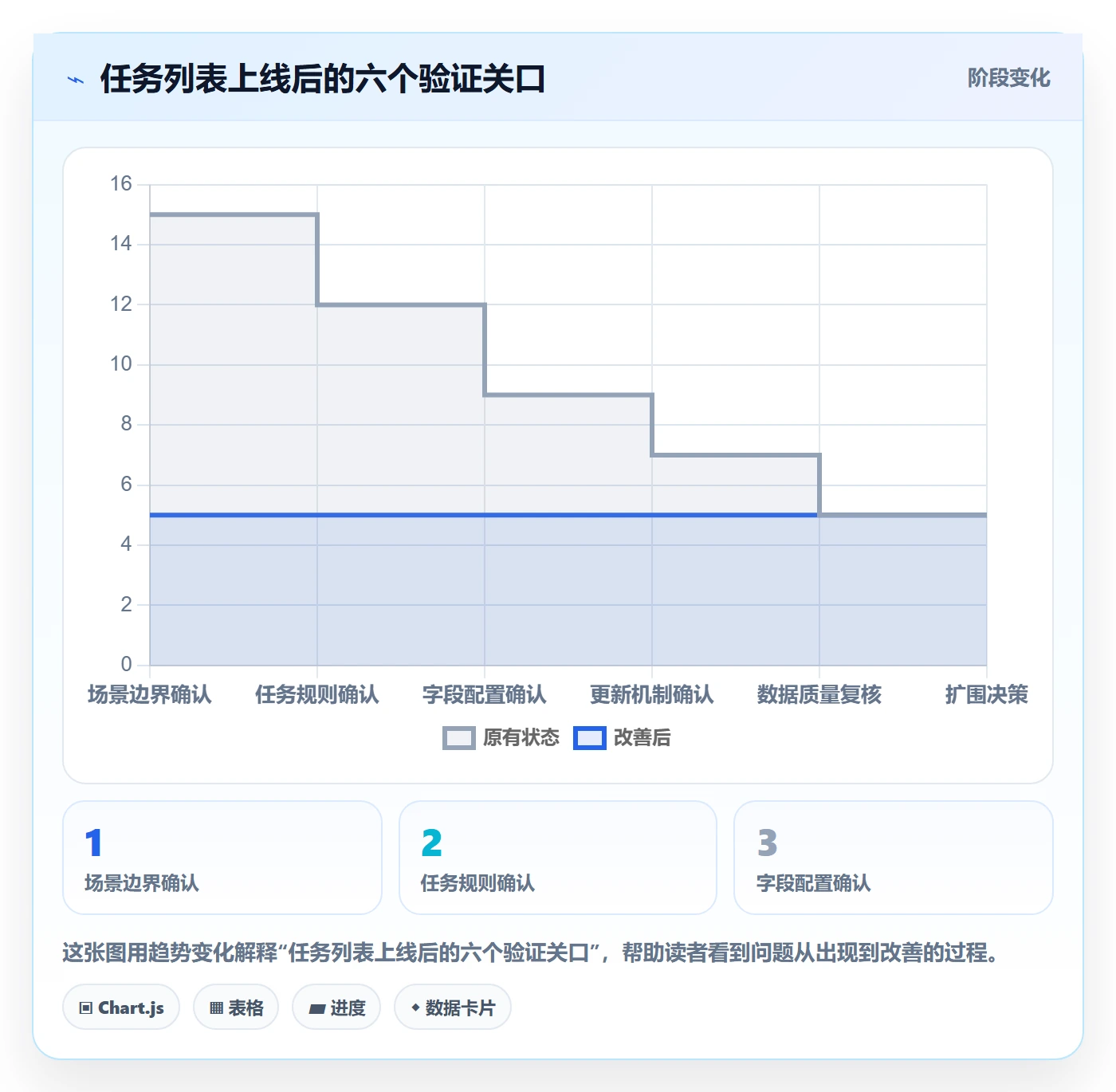Click the bar icon in the 进度 chip

316,1009
